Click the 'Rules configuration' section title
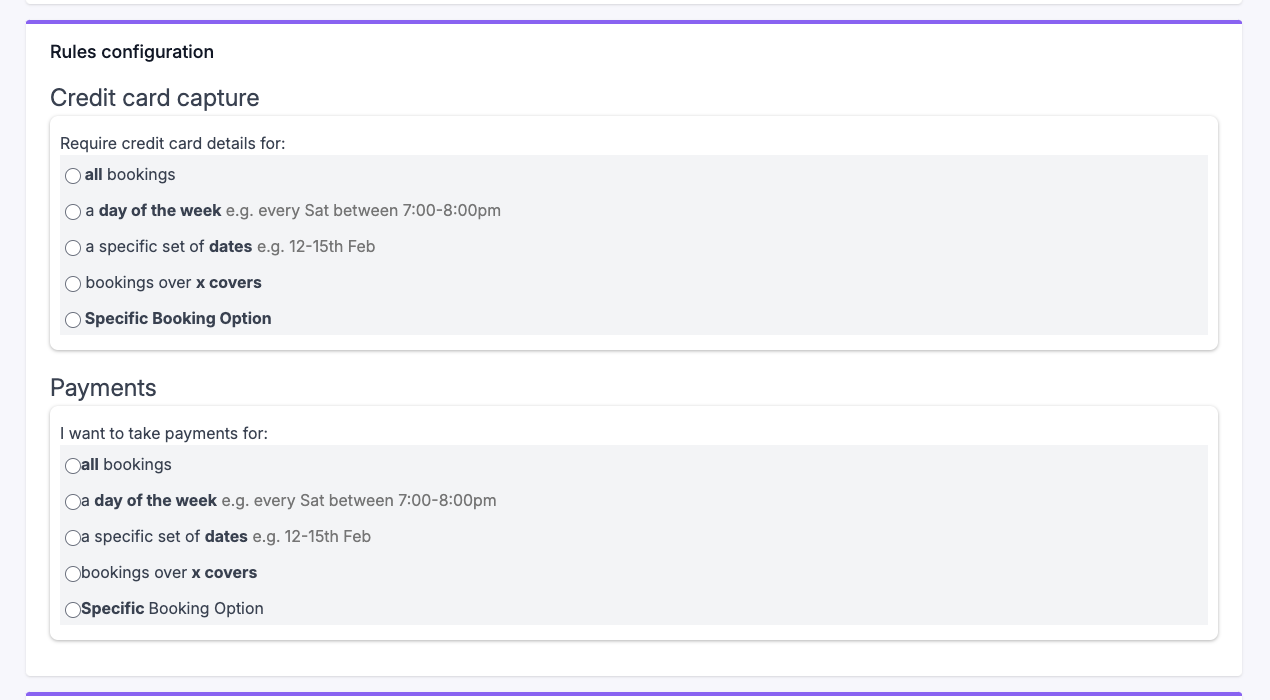This screenshot has height=700, width=1270. pos(131,52)
